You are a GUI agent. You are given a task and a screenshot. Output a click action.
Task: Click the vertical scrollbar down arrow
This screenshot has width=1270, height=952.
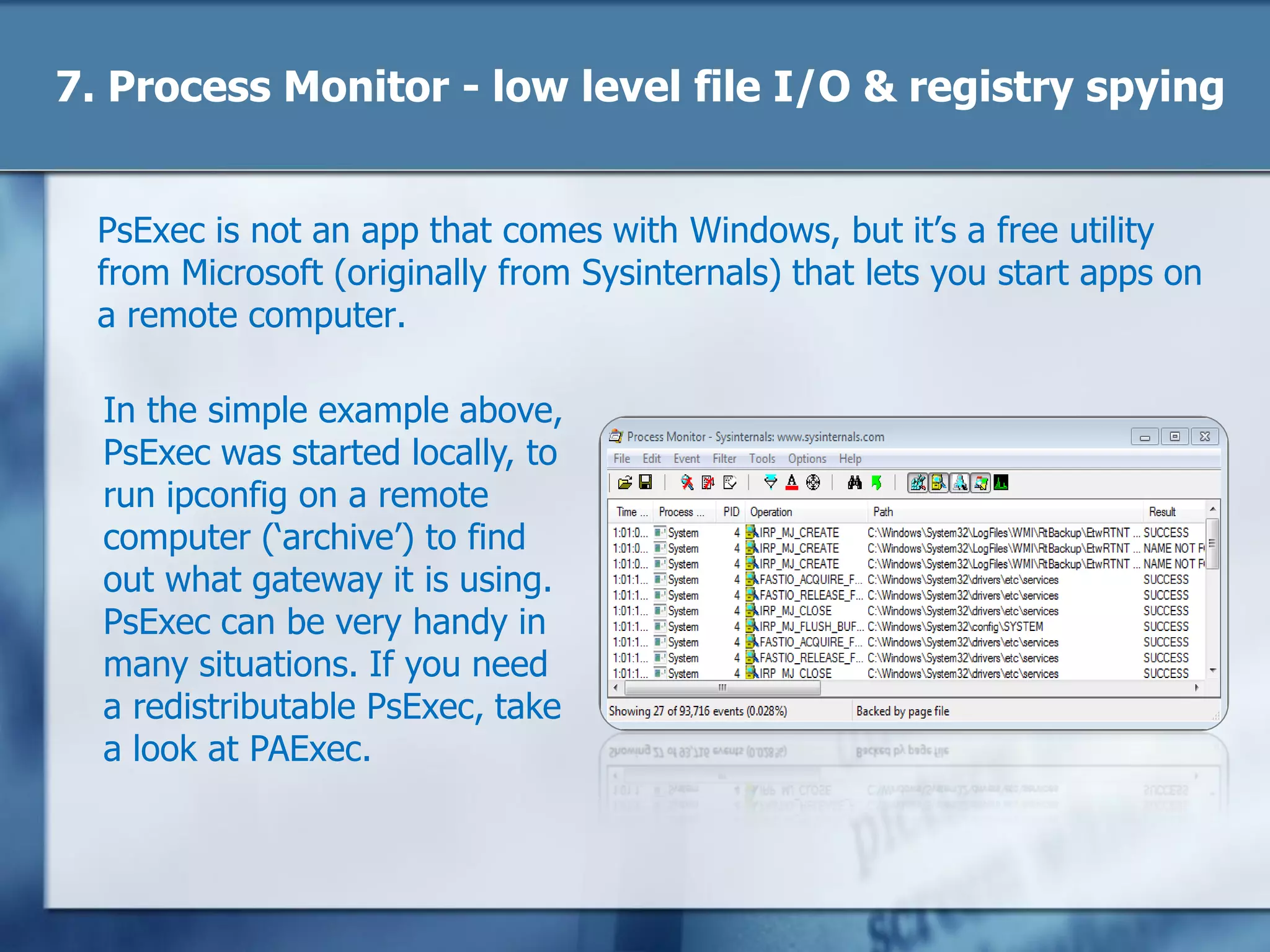tap(1213, 671)
